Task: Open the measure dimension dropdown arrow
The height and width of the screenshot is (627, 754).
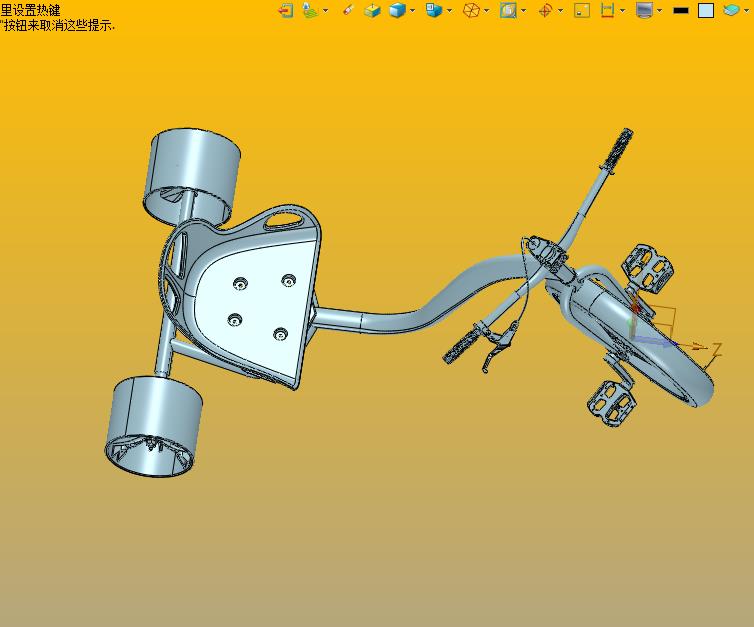Action: pyautogui.click(x=623, y=10)
